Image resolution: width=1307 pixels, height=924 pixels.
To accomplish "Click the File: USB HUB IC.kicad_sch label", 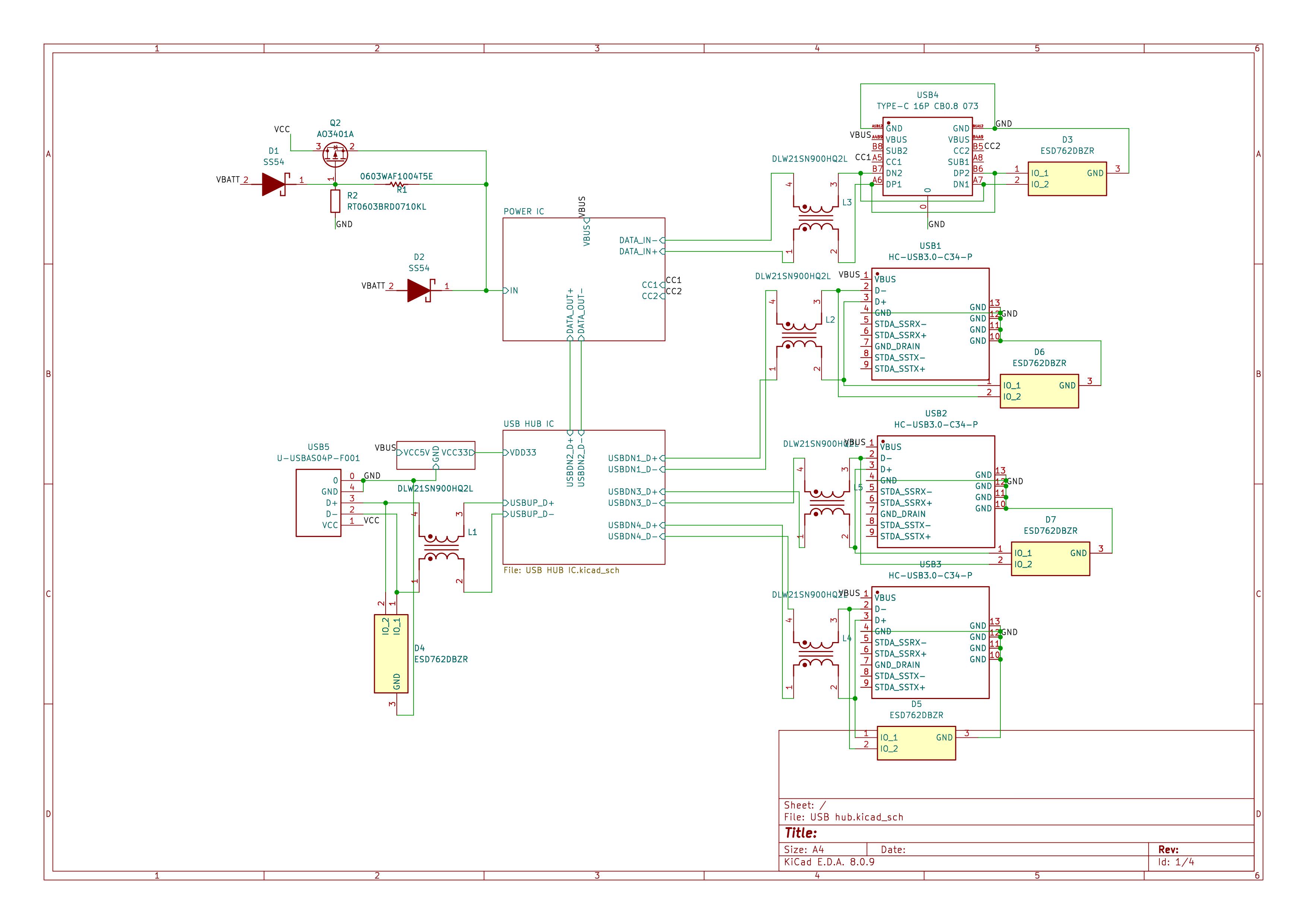I will point(561,570).
